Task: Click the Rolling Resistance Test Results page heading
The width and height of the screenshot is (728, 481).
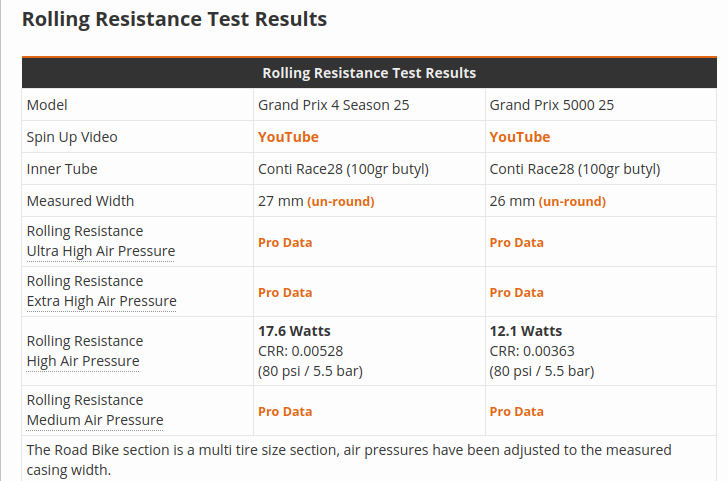Action: [174, 19]
